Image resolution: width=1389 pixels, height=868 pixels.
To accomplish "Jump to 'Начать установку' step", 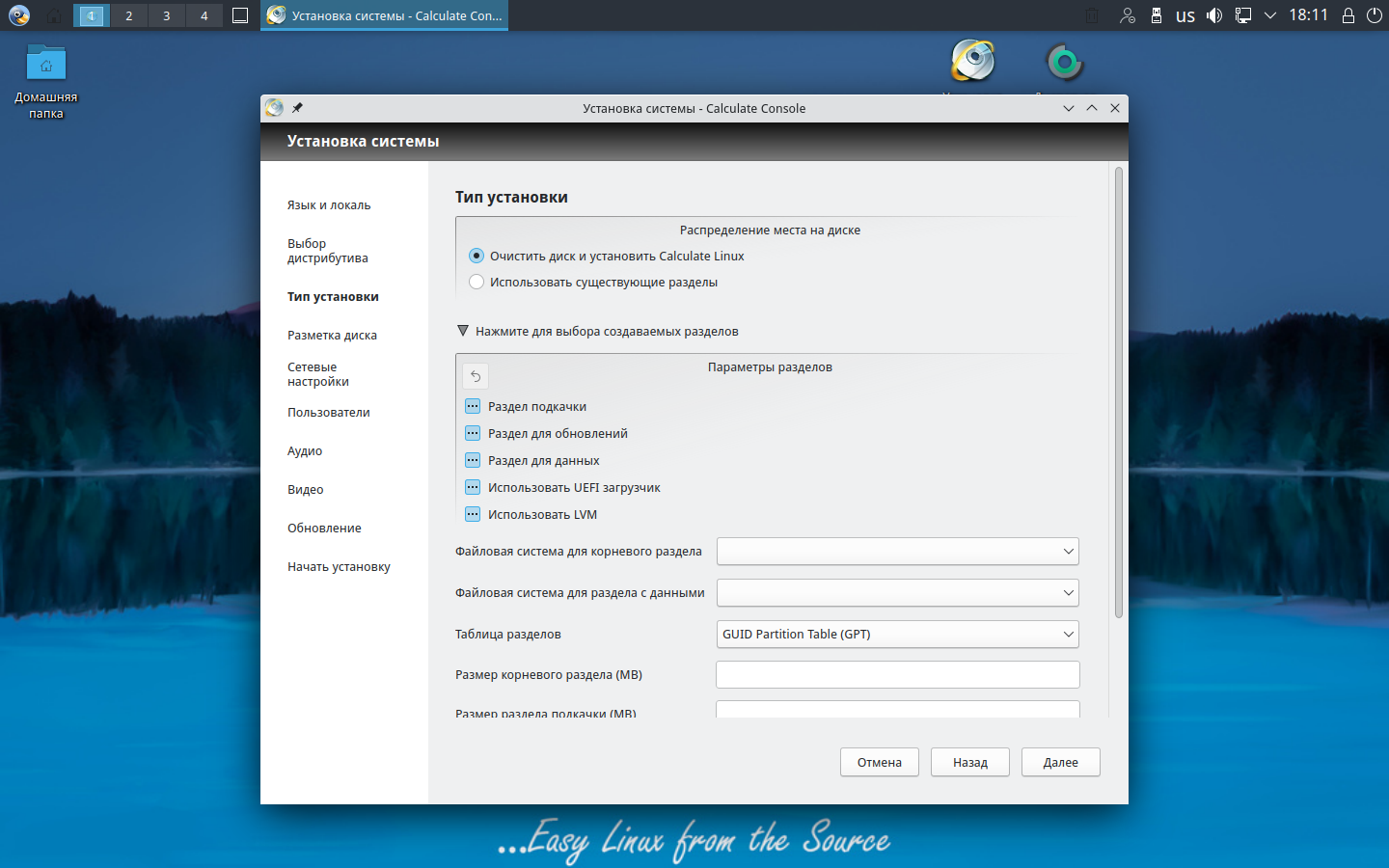I will coord(339,566).
